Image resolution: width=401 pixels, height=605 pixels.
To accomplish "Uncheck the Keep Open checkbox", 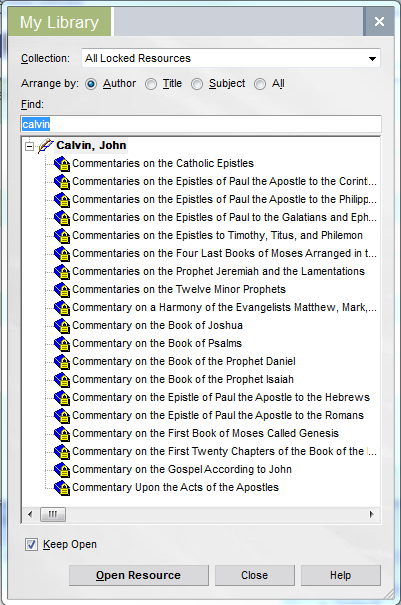I will [31, 545].
